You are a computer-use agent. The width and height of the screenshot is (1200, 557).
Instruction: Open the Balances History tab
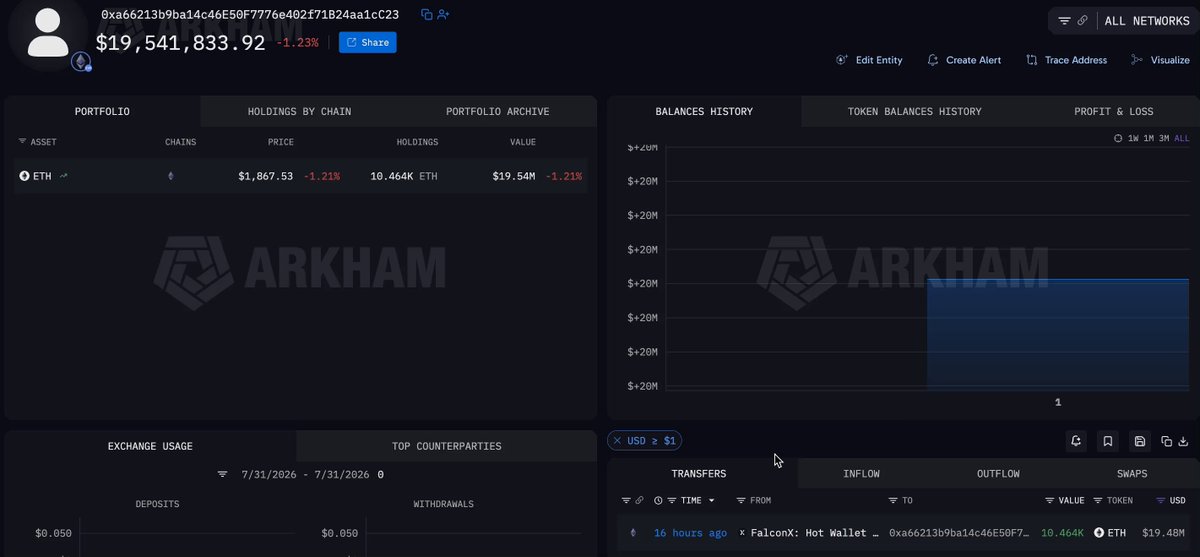click(704, 111)
